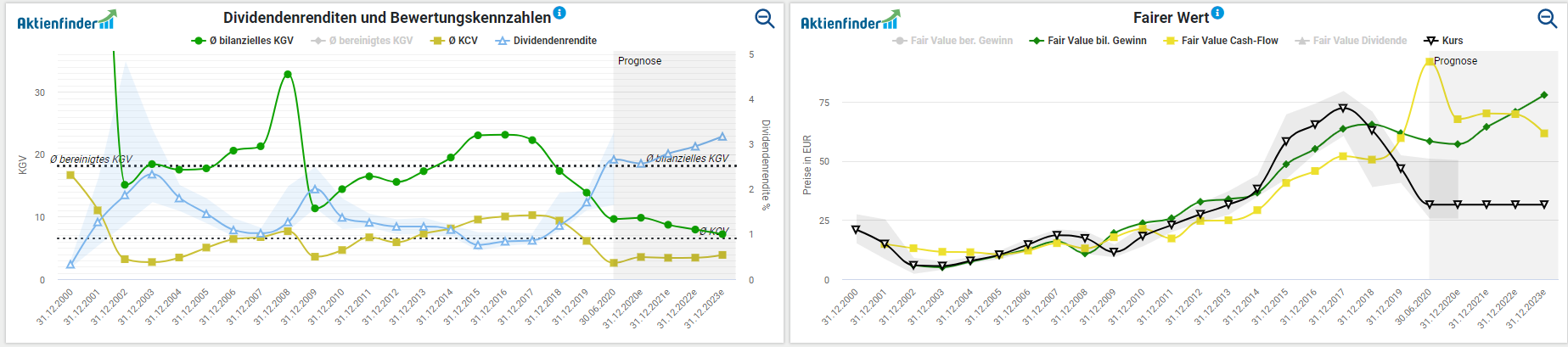Toggle the Fair Value bil. Gewinn series
Viewport: 1568px width, 347px height.
click(1088, 41)
